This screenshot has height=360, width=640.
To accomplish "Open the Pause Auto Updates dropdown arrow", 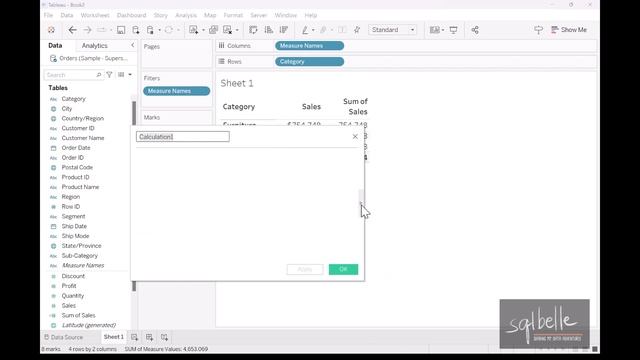I will (159, 30).
